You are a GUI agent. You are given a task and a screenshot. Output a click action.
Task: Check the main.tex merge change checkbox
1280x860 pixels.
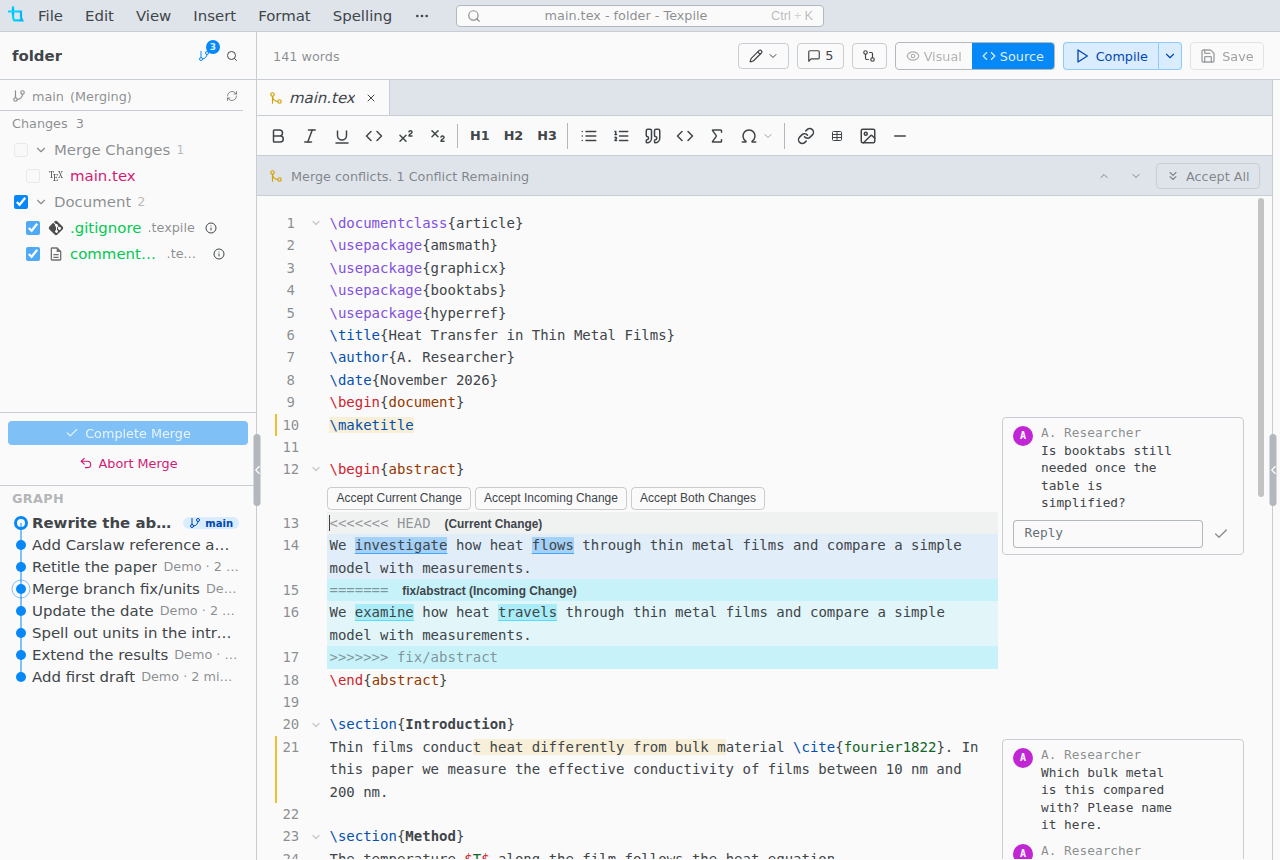coord(33,176)
